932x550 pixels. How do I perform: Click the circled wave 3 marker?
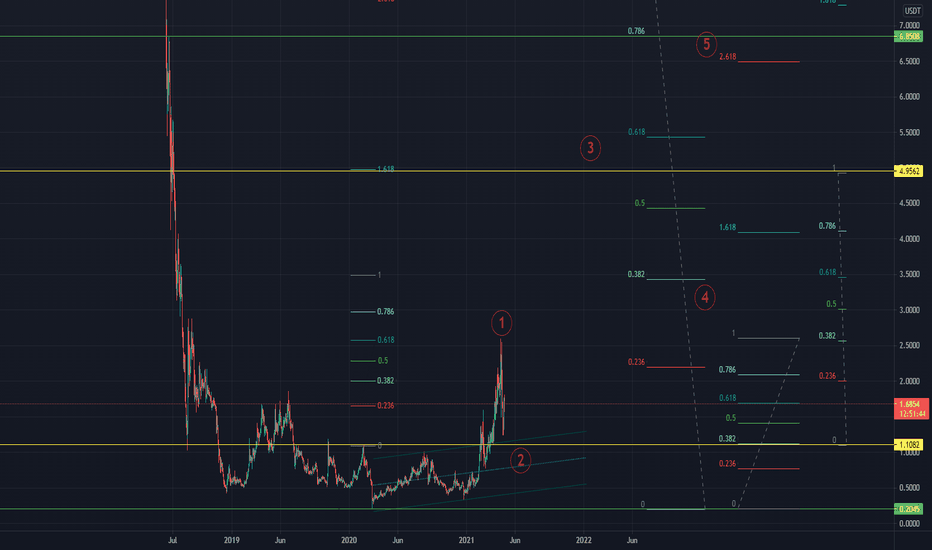(x=590, y=148)
